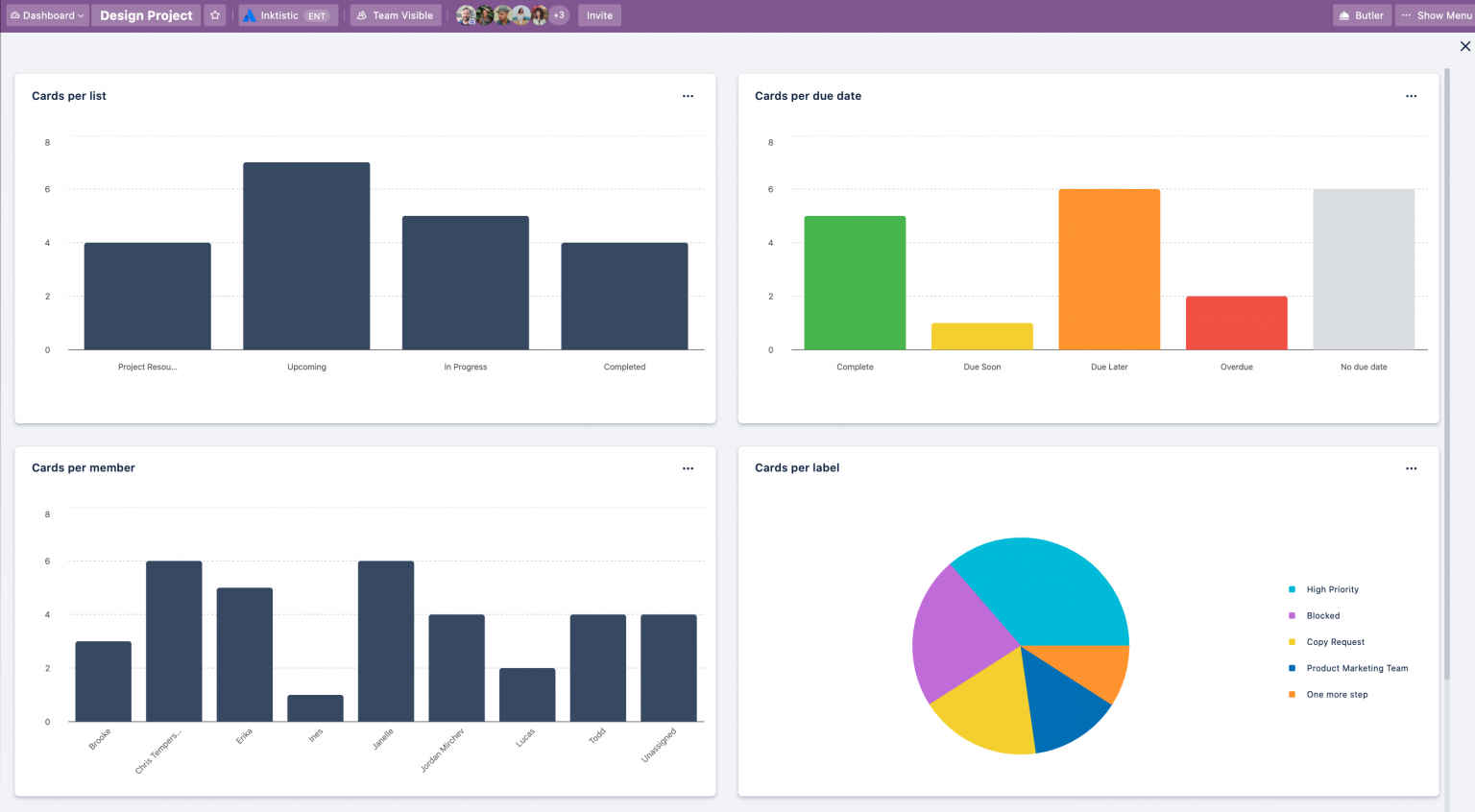Open the Butler automation panel
1475x812 pixels.
pyautogui.click(x=1361, y=14)
